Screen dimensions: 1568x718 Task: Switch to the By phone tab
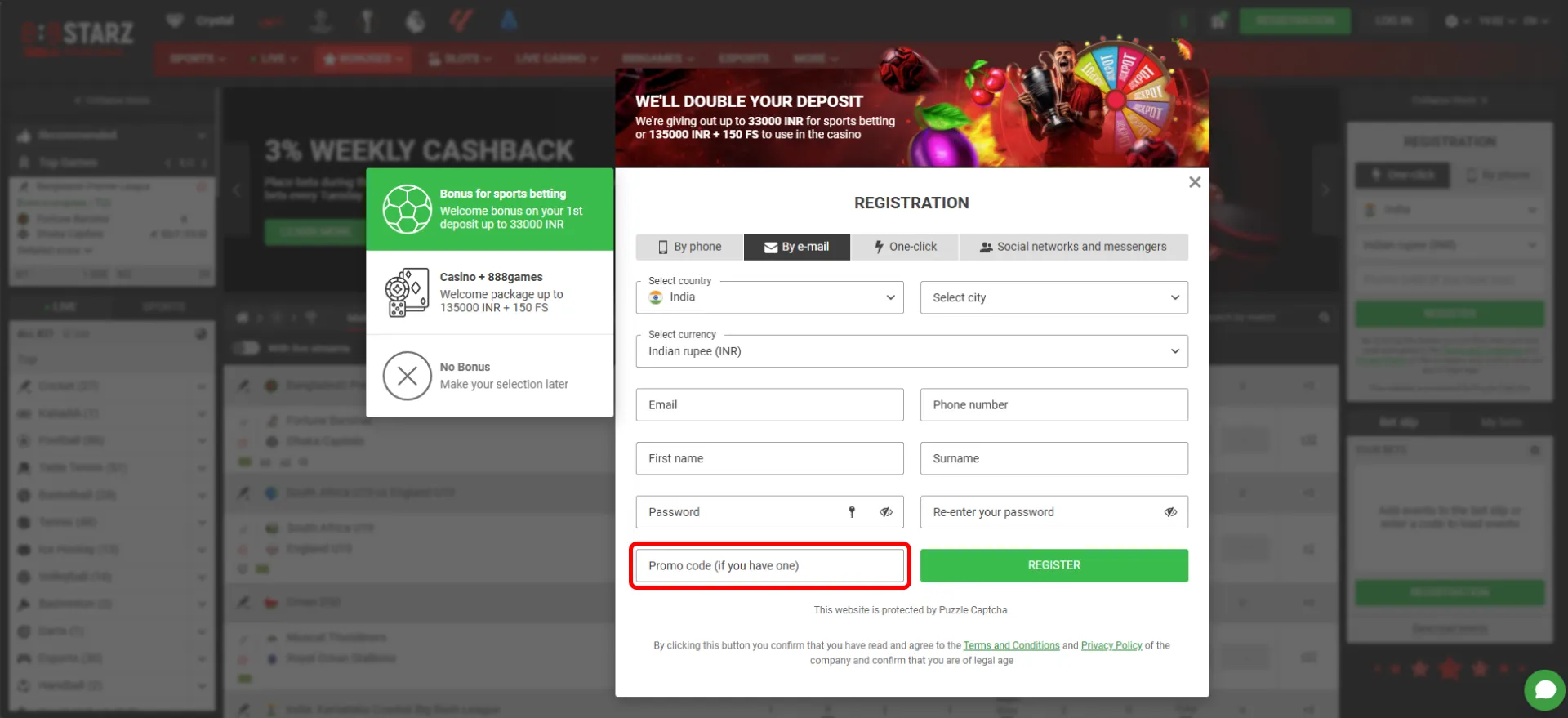(690, 247)
